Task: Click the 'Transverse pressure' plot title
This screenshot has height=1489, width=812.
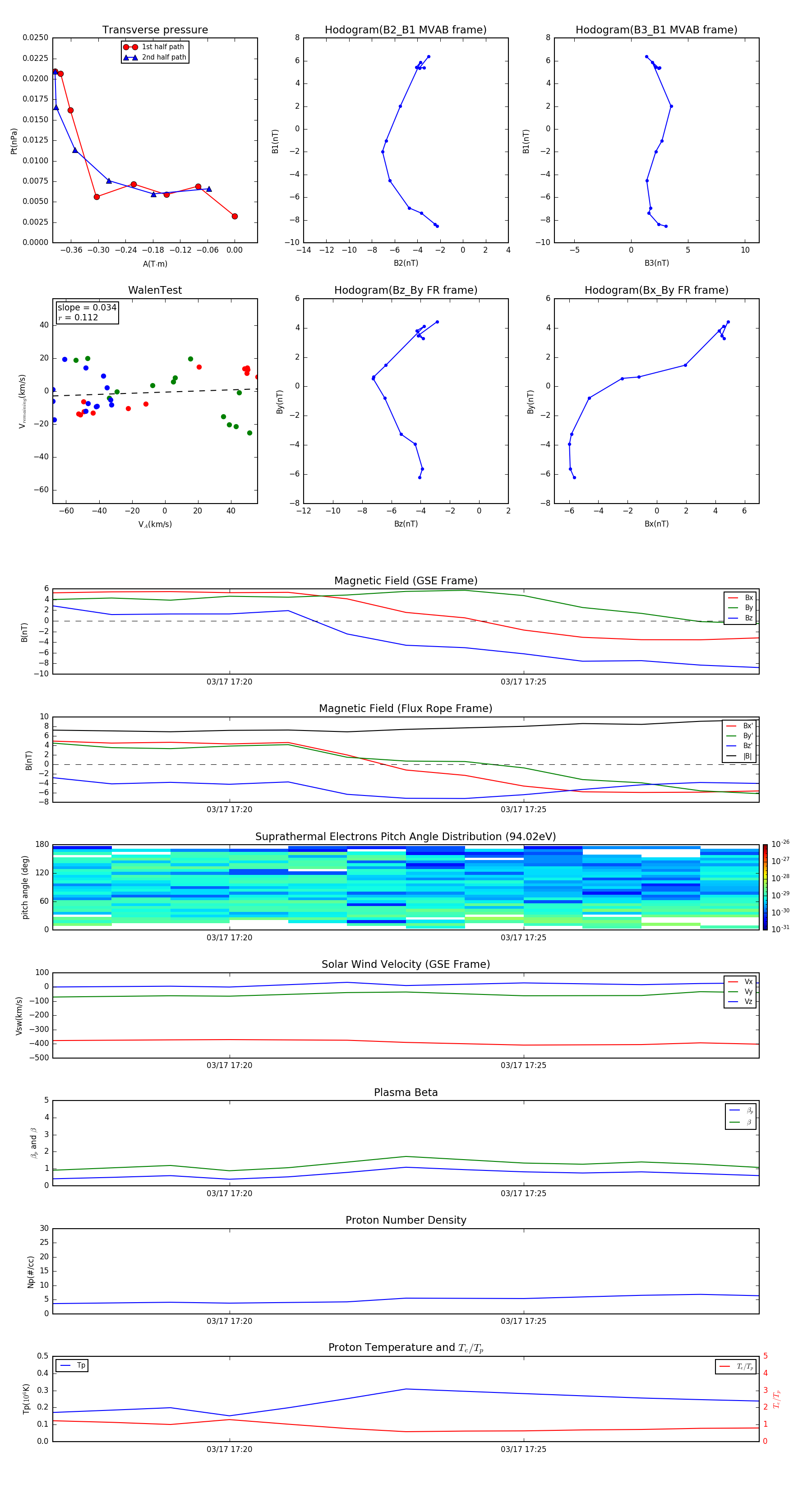Action: click(155, 30)
